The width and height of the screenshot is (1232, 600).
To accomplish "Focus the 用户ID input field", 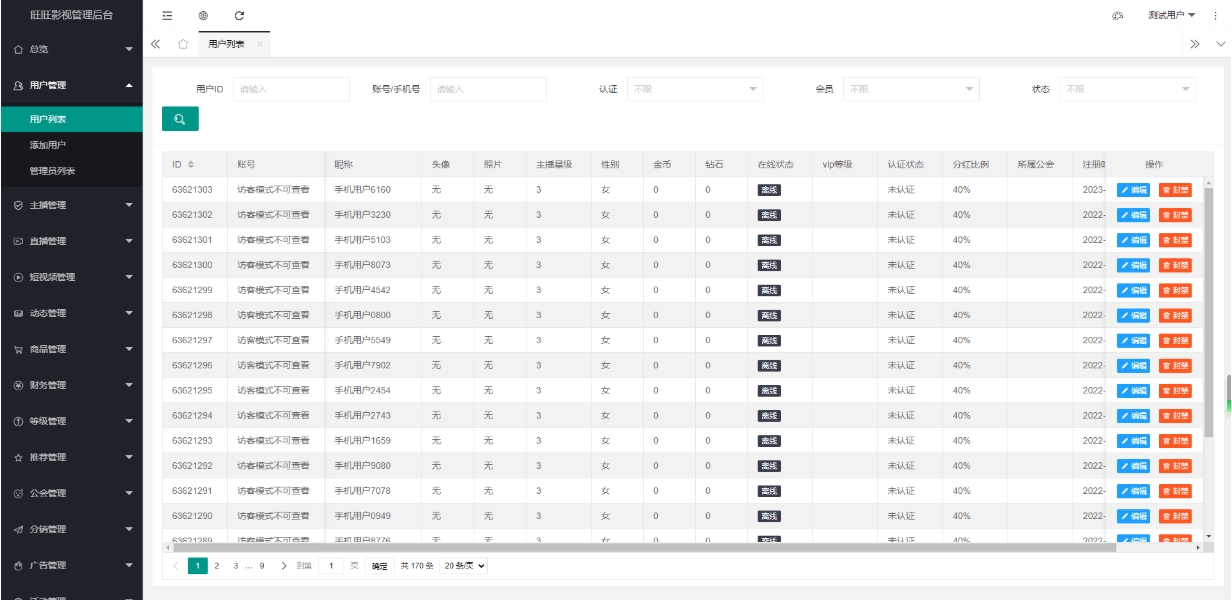I will click(291, 89).
